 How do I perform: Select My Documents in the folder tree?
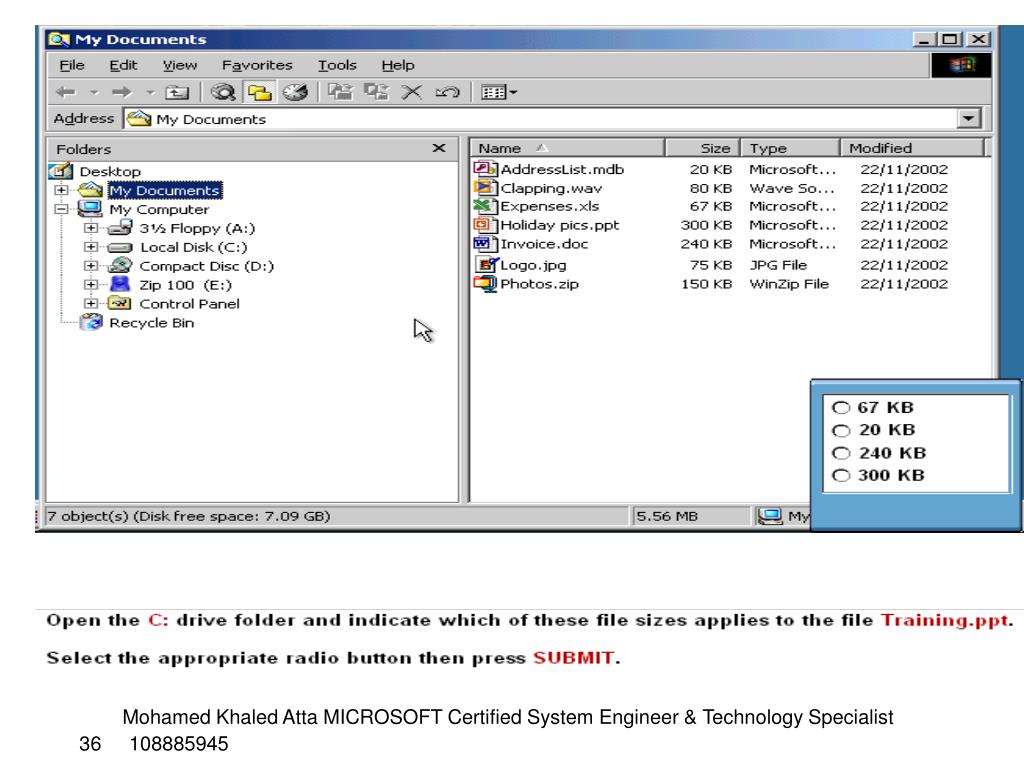tap(165, 190)
